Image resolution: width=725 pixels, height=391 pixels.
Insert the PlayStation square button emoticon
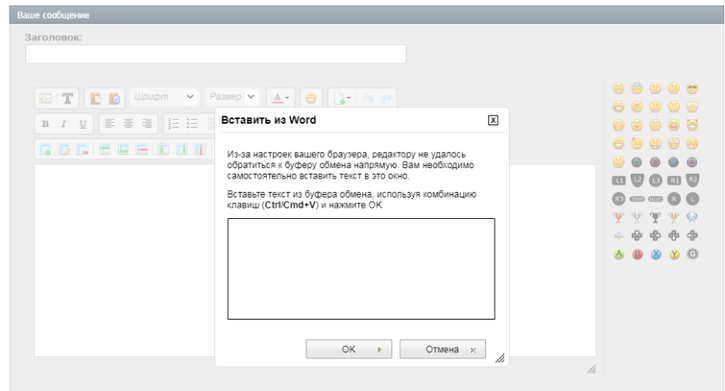pos(692,162)
